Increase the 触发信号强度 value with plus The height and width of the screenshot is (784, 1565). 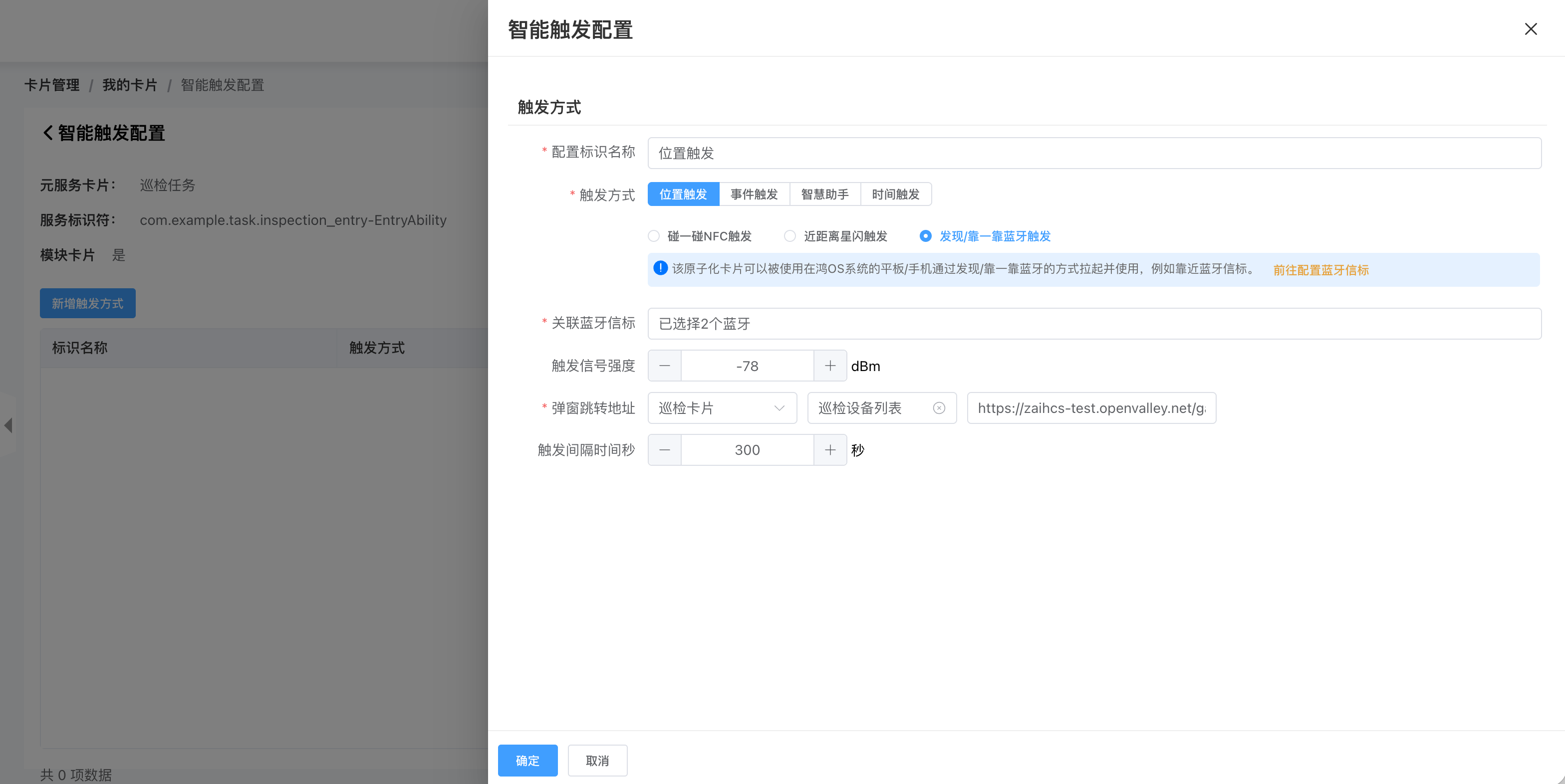coord(830,366)
